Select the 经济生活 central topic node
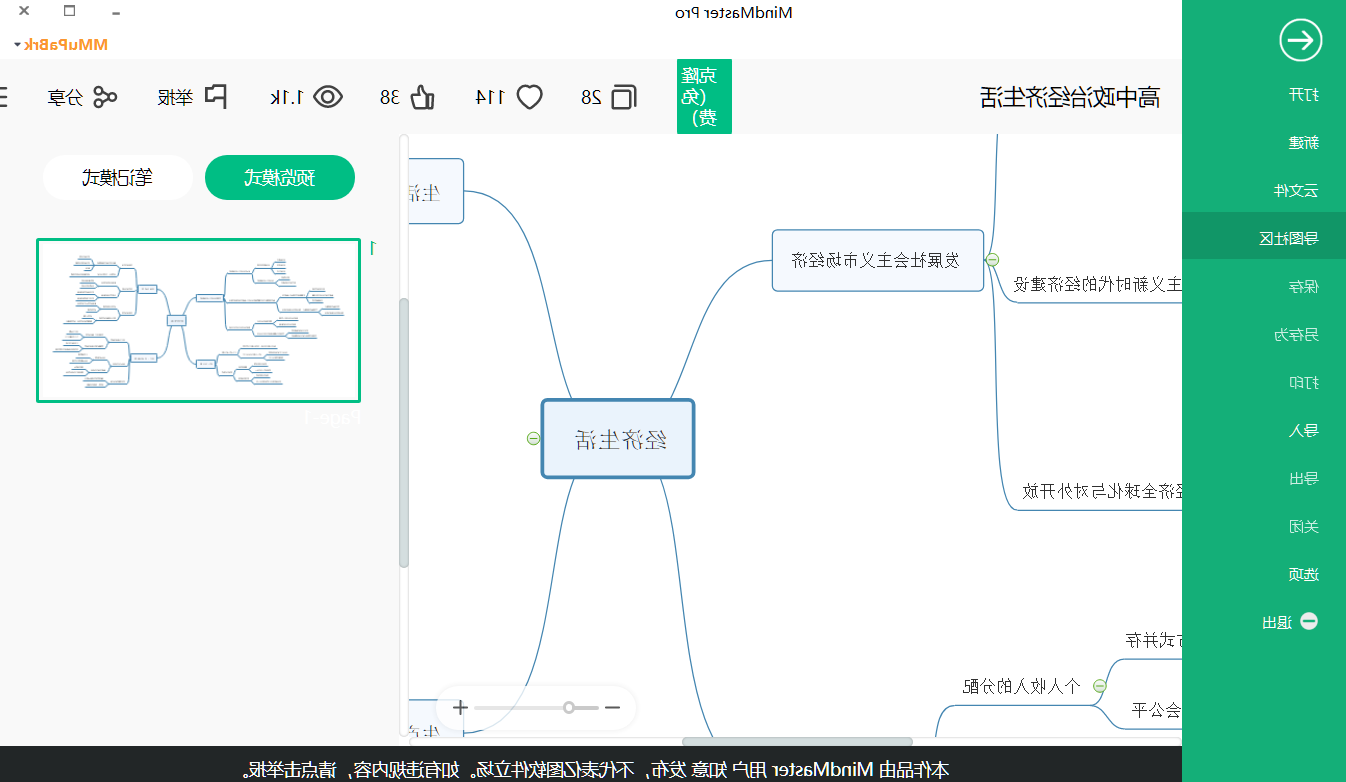Screen dimensions: 1346x782 point(618,439)
